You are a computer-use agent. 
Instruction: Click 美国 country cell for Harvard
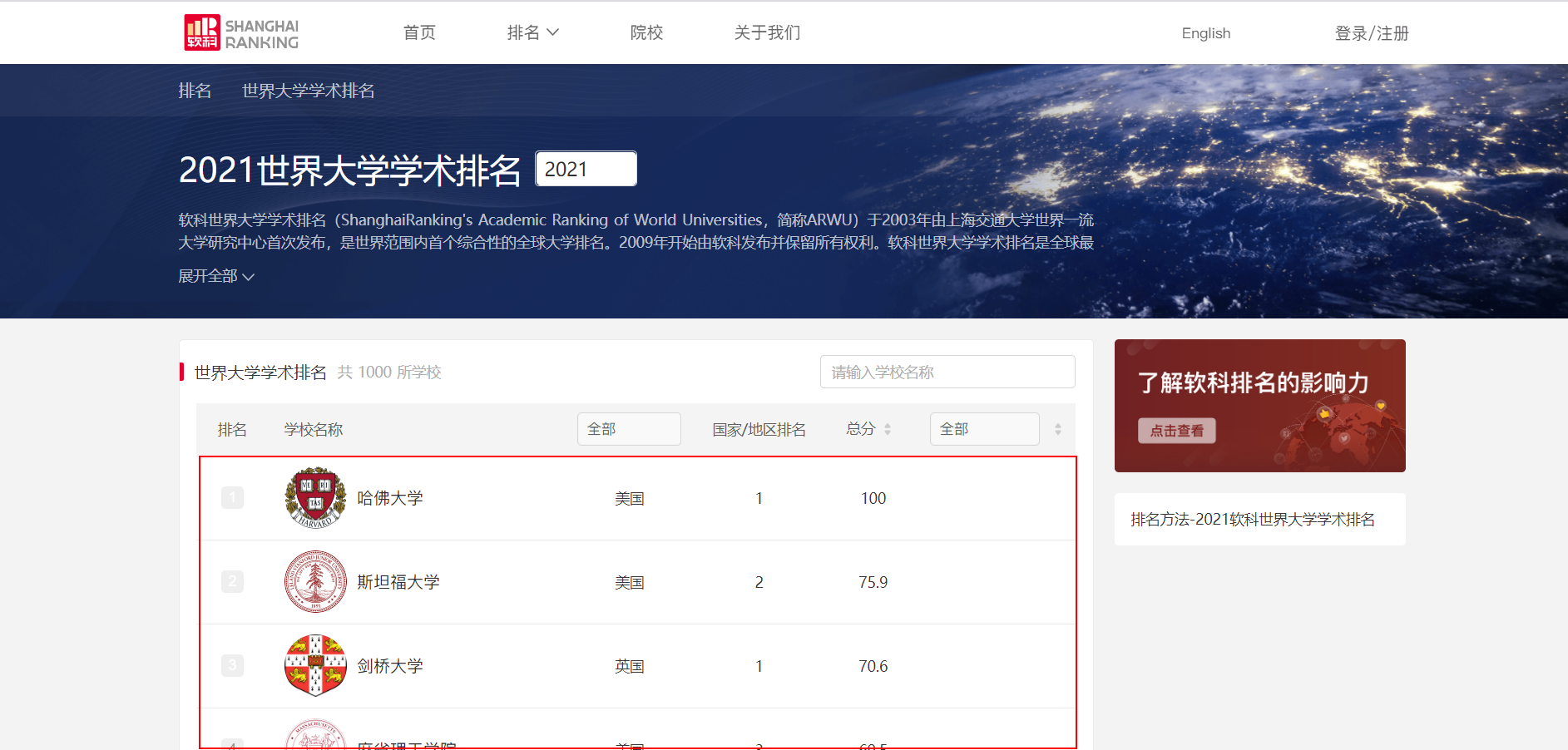tap(630, 498)
